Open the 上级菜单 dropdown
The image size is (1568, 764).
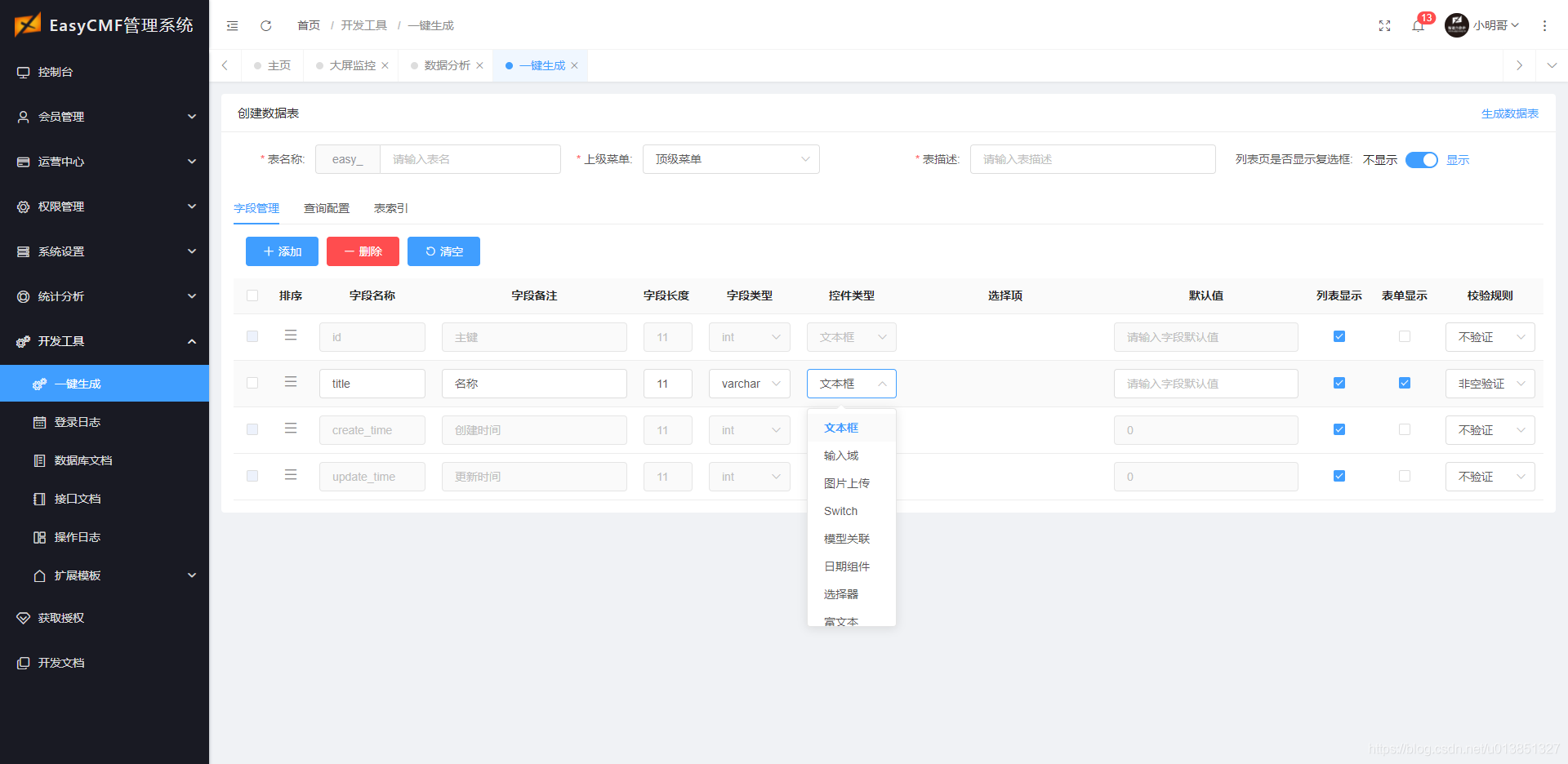point(731,159)
